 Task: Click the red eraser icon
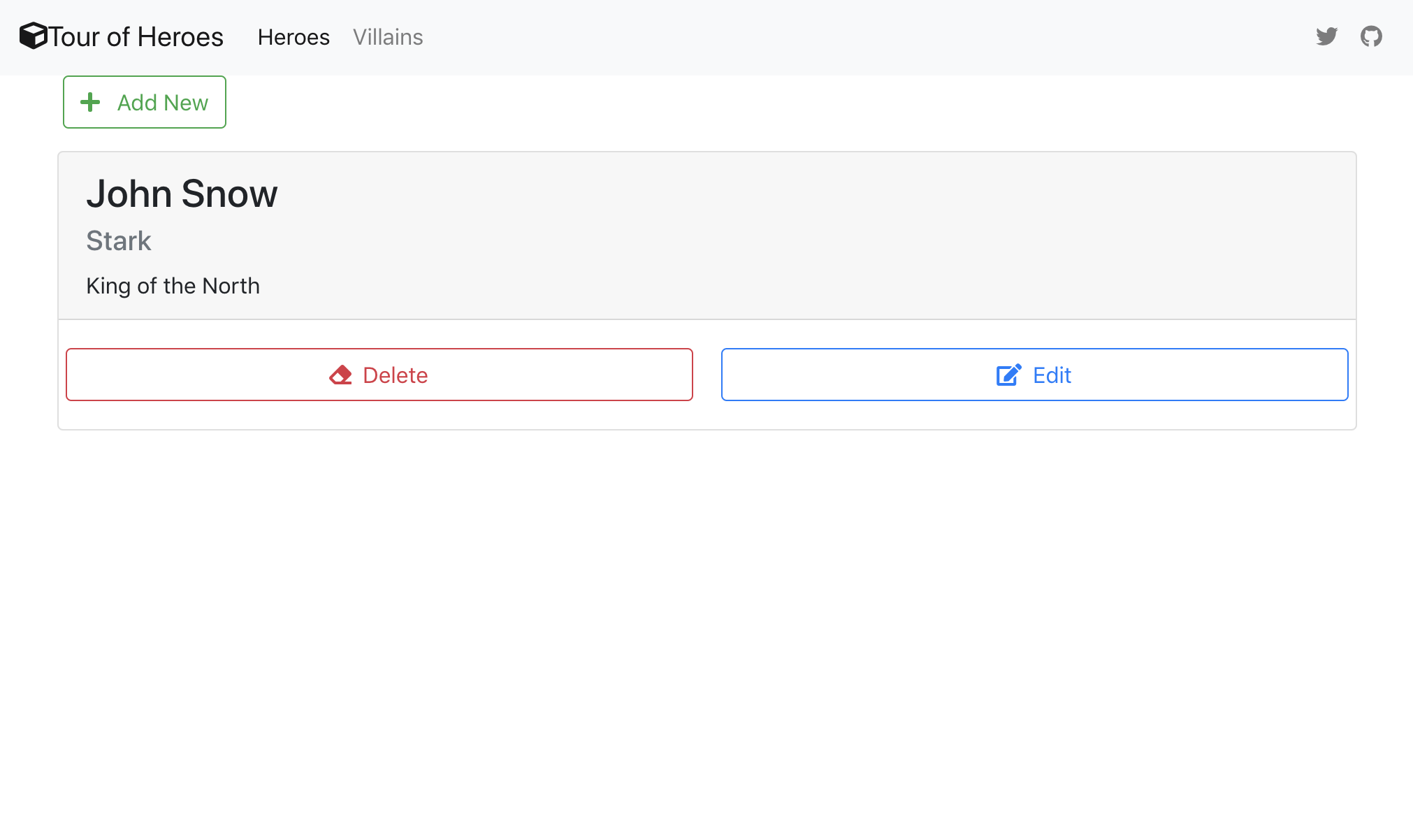(341, 375)
